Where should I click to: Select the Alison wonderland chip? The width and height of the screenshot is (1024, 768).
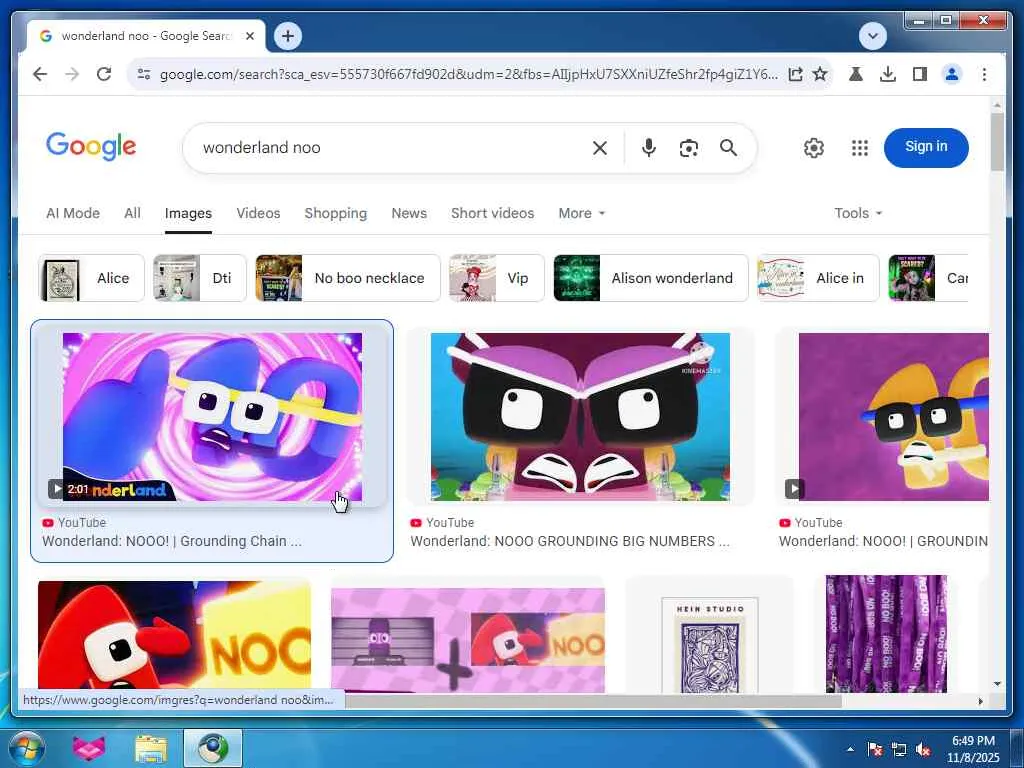pyautogui.click(x=650, y=278)
